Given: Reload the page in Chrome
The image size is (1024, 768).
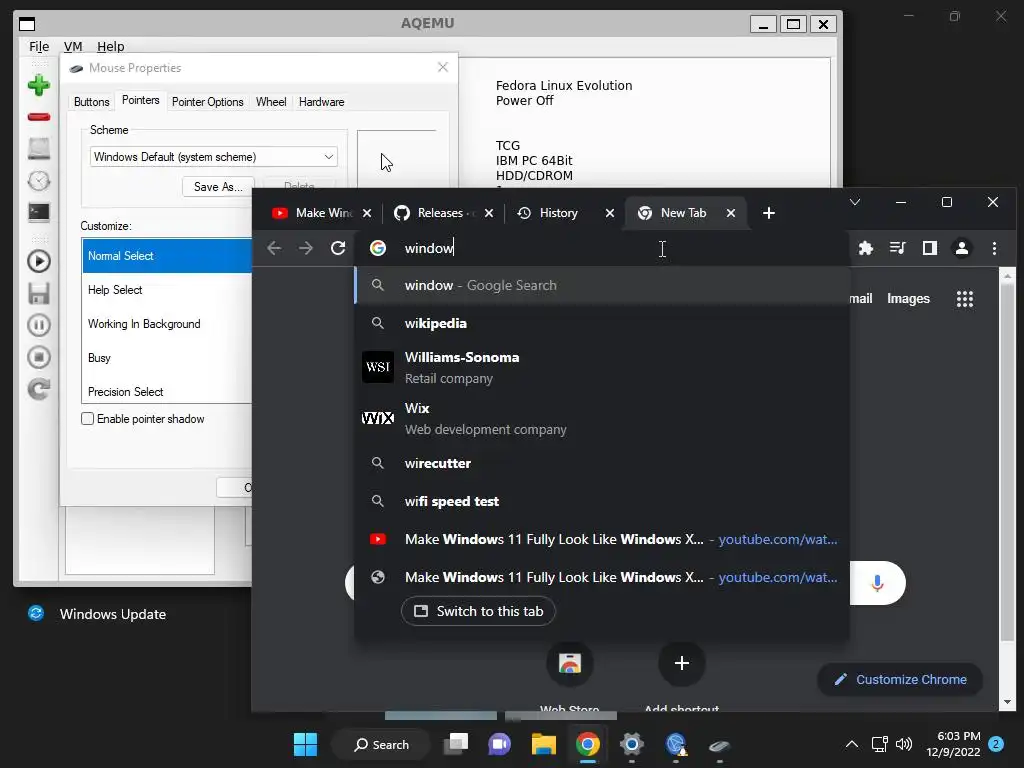Looking at the screenshot, I should tap(338, 248).
